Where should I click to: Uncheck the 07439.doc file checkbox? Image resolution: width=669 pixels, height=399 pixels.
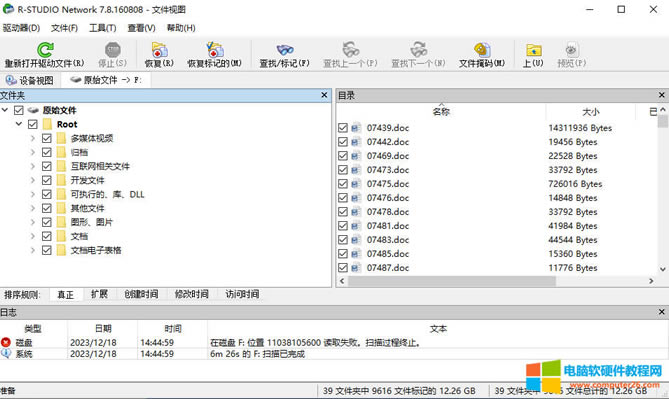tap(343, 128)
